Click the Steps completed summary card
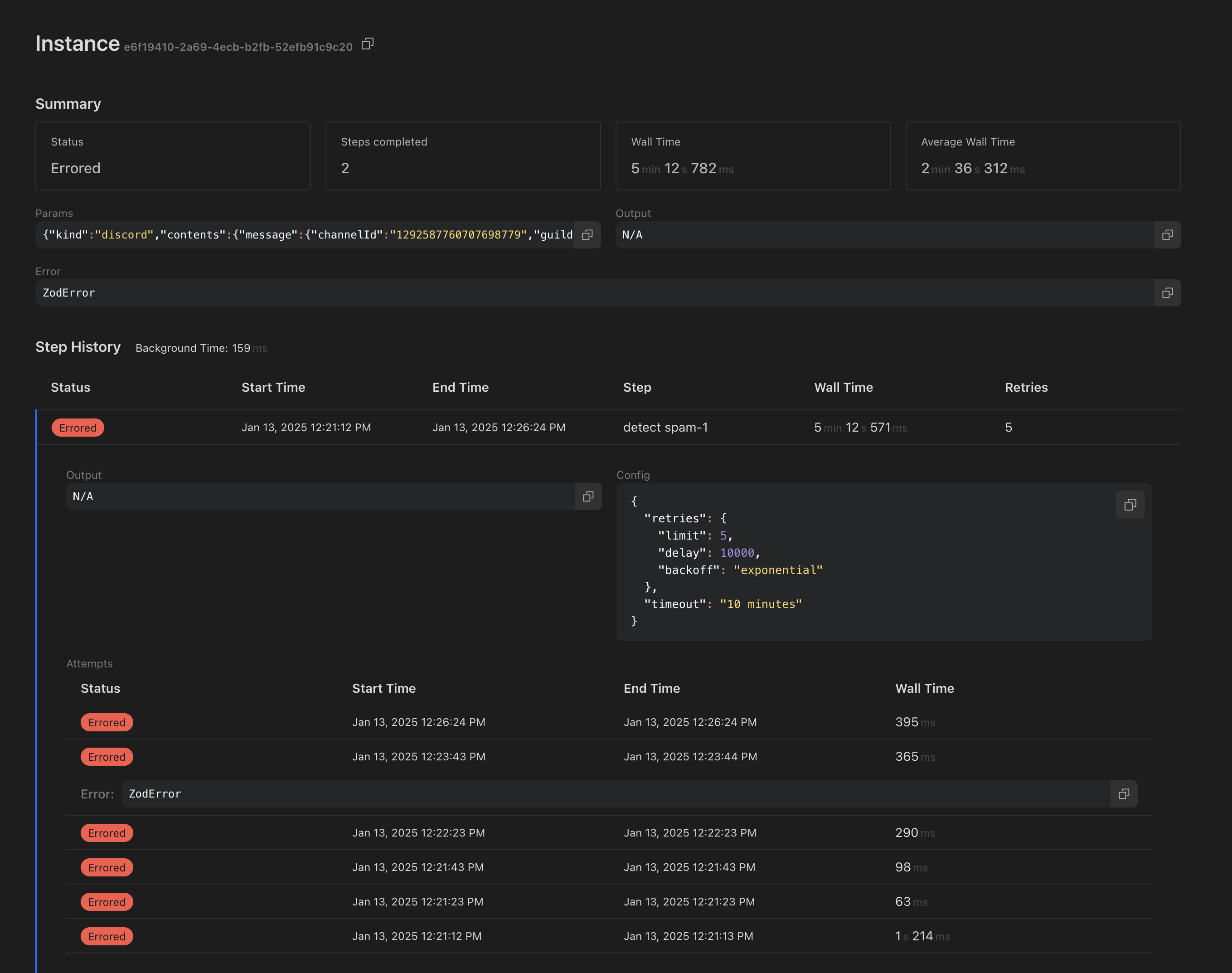The width and height of the screenshot is (1232, 973). 462,156
